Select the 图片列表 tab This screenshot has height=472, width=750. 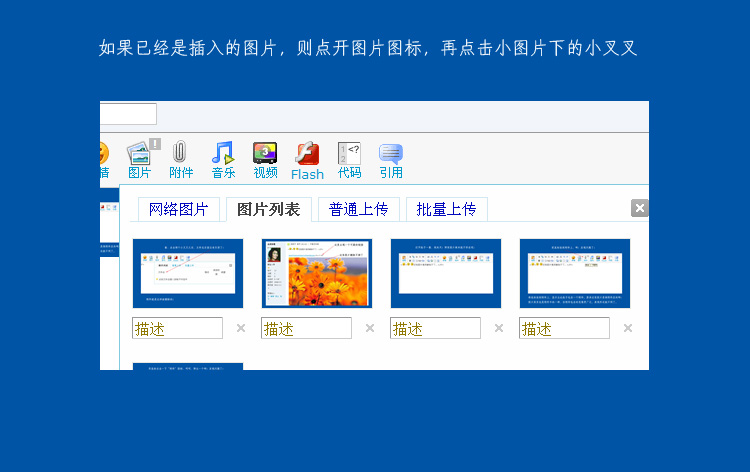[x=268, y=209]
